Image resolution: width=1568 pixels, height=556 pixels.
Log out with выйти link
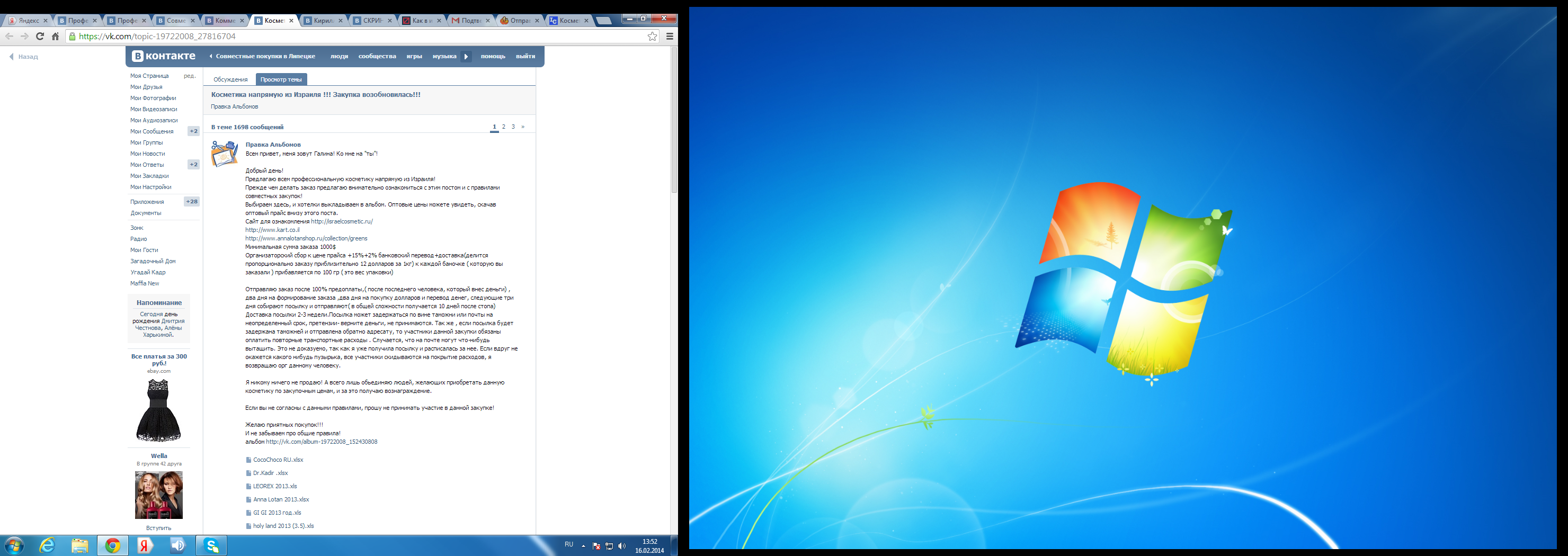click(525, 57)
